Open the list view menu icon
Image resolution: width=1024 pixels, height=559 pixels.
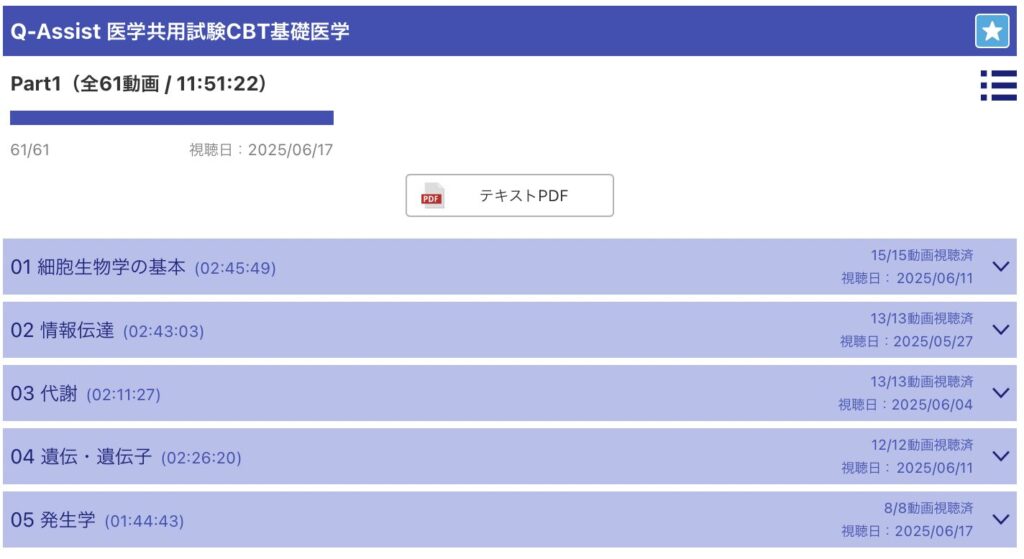[x=998, y=86]
